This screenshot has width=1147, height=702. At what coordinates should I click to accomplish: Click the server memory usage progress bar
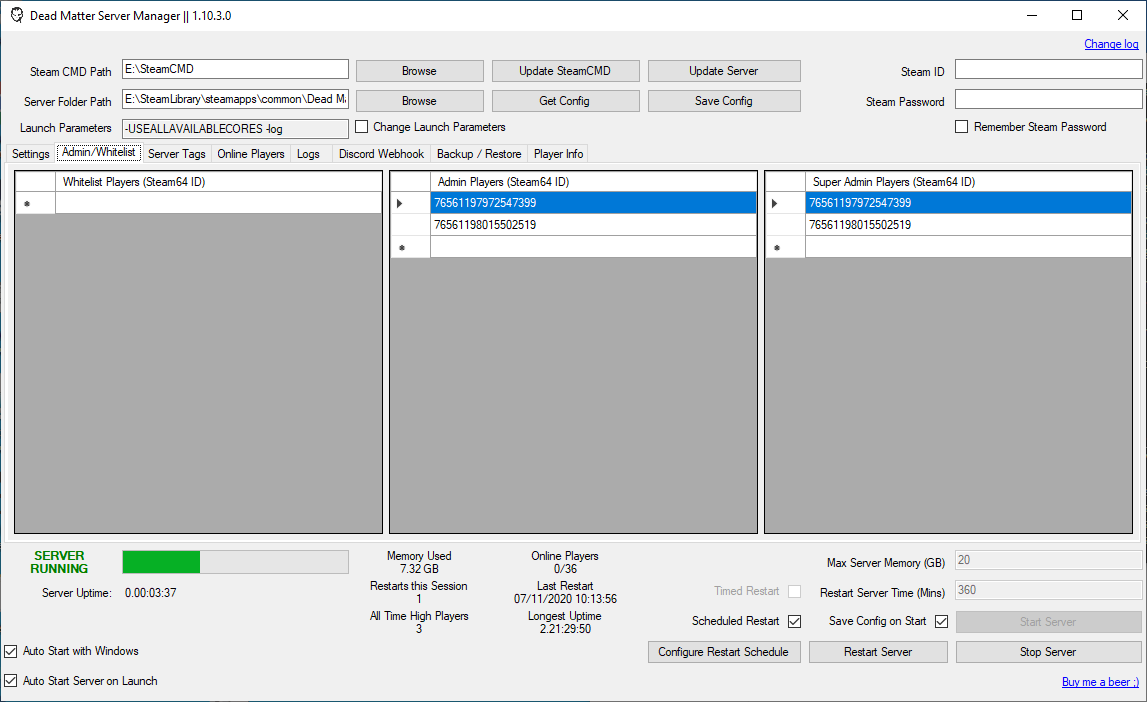click(235, 561)
